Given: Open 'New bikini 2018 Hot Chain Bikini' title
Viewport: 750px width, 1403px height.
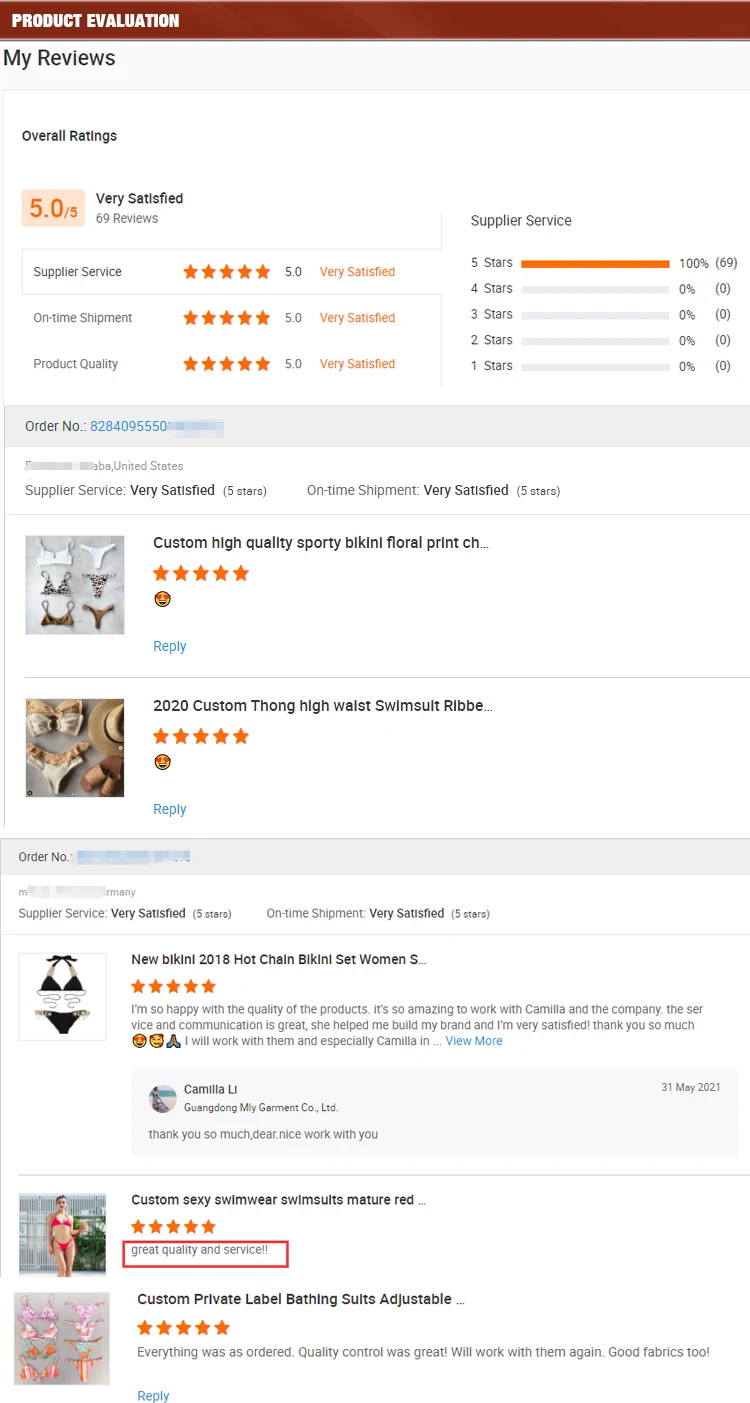Looking at the screenshot, I should tap(279, 959).
